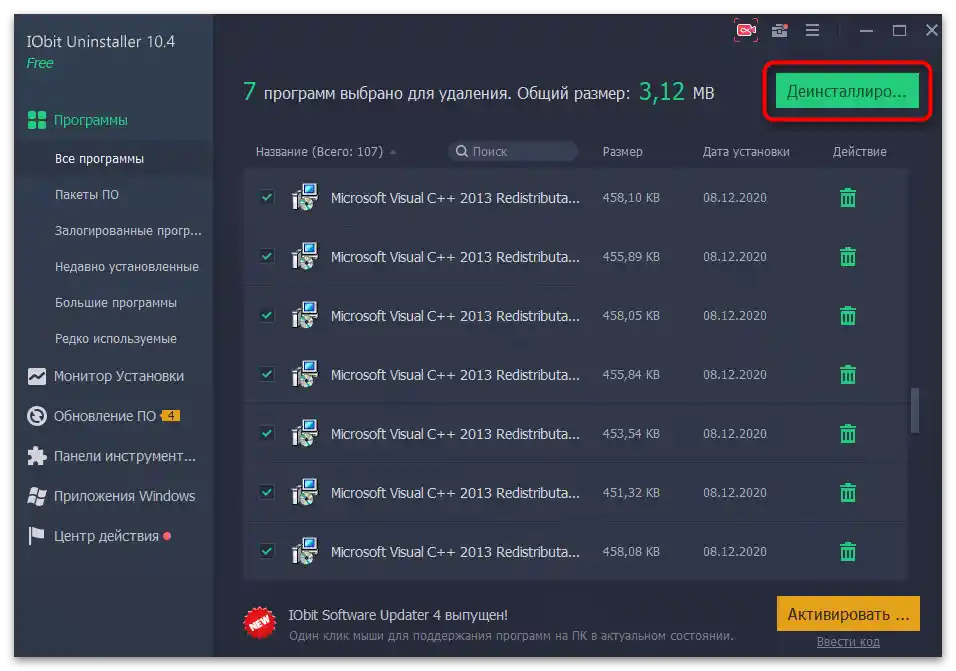Uncheck the checkbox for 455,89 KB program
Viewport: 956px width, 671px height.
point(266,256)
